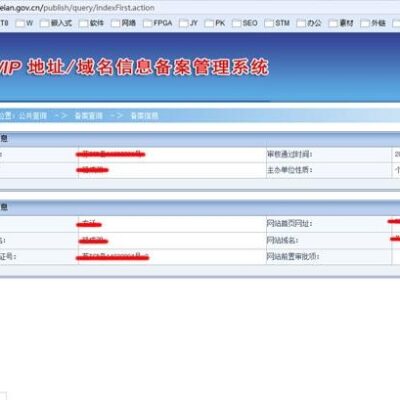Click the 网站首页网址 label
Viewport: 400px width, 400px height.
tap(289, 224)
